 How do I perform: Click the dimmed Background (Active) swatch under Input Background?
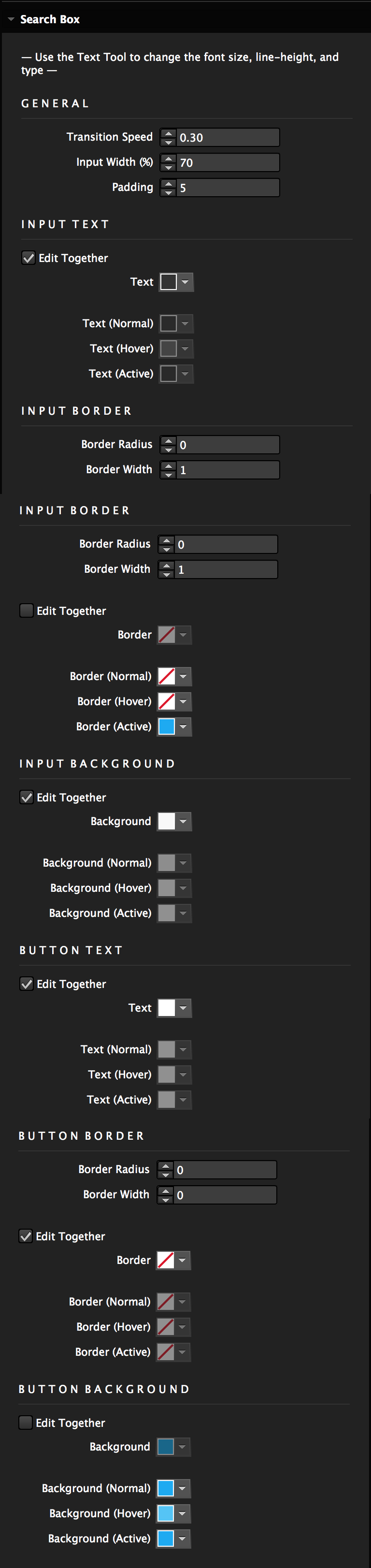[167, 913]
